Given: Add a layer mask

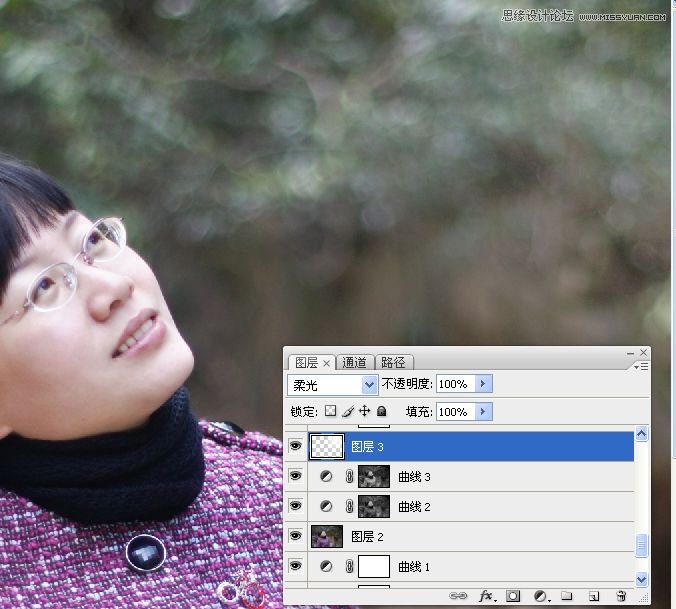Looking at the screenshot, I should 513,596.
